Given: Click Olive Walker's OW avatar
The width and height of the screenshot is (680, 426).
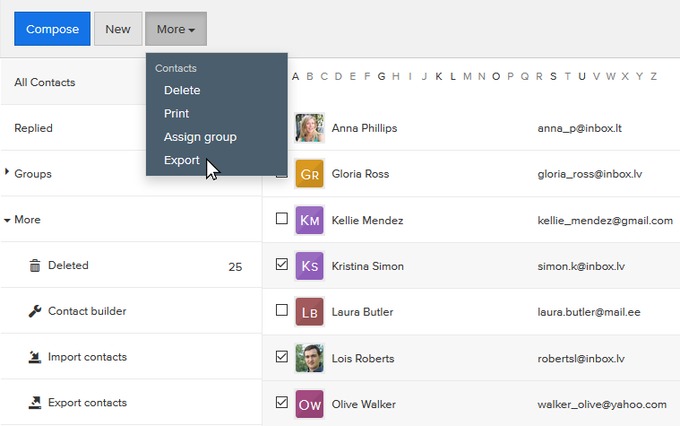Looking at the screenshot, I should point(309,404).
